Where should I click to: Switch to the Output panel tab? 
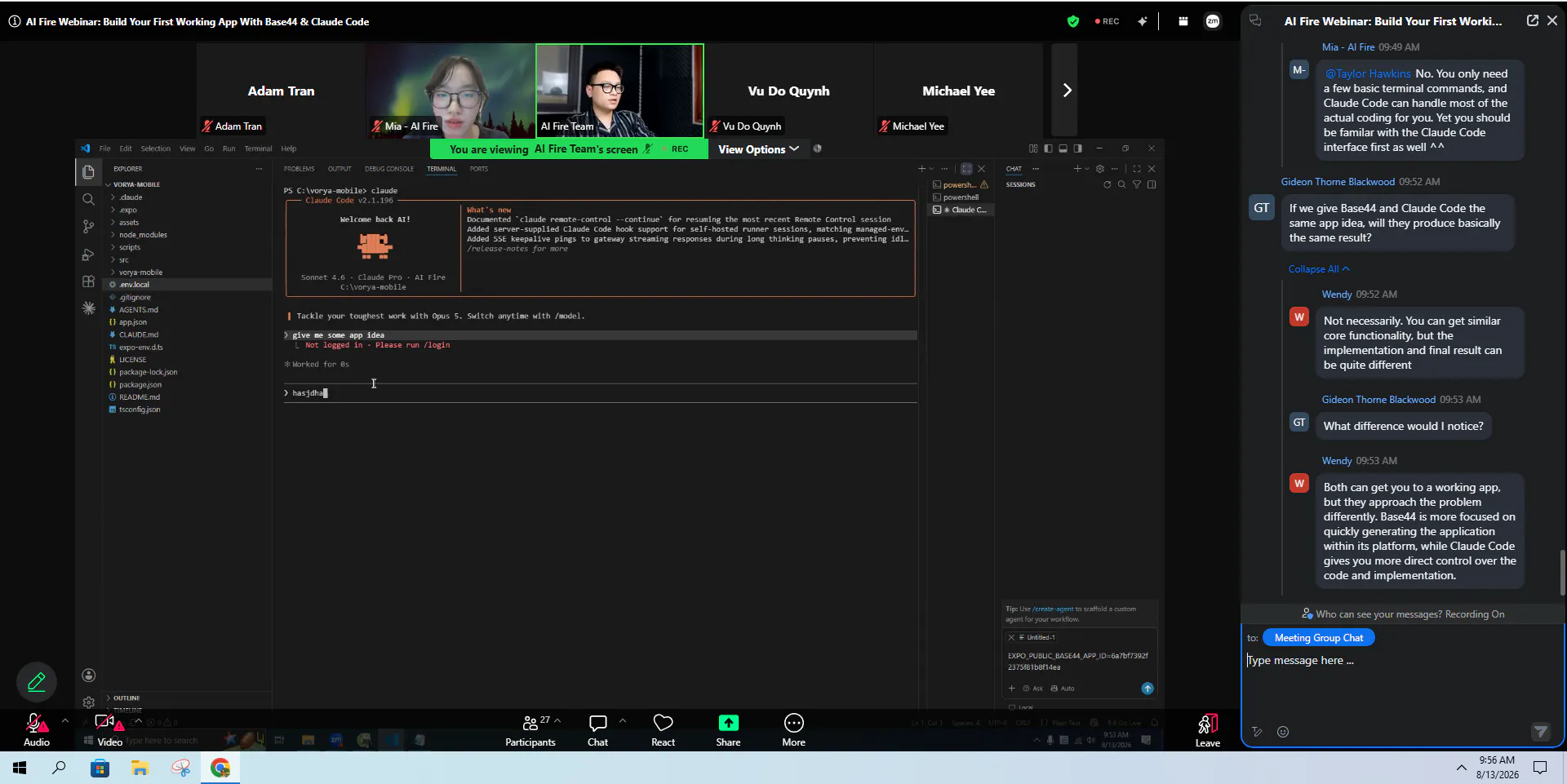(x=340, y=169)
